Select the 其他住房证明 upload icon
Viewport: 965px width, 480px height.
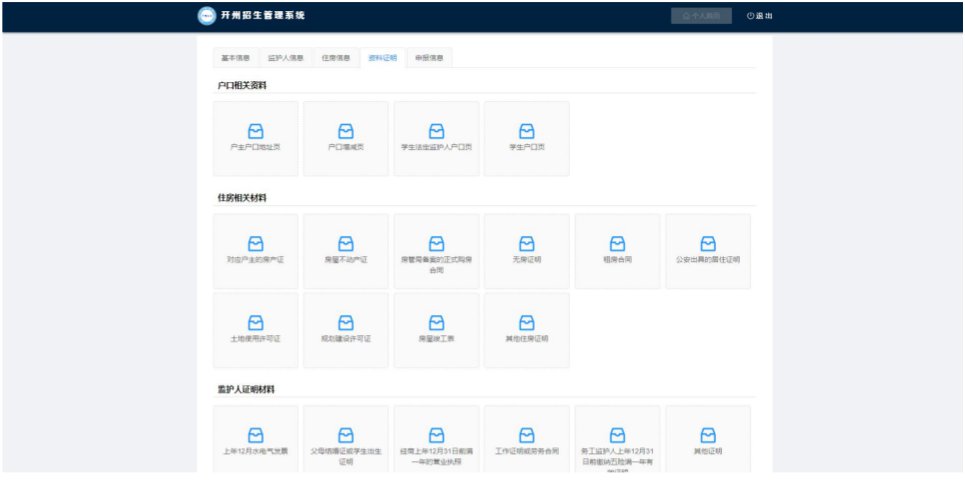(527, 323)
